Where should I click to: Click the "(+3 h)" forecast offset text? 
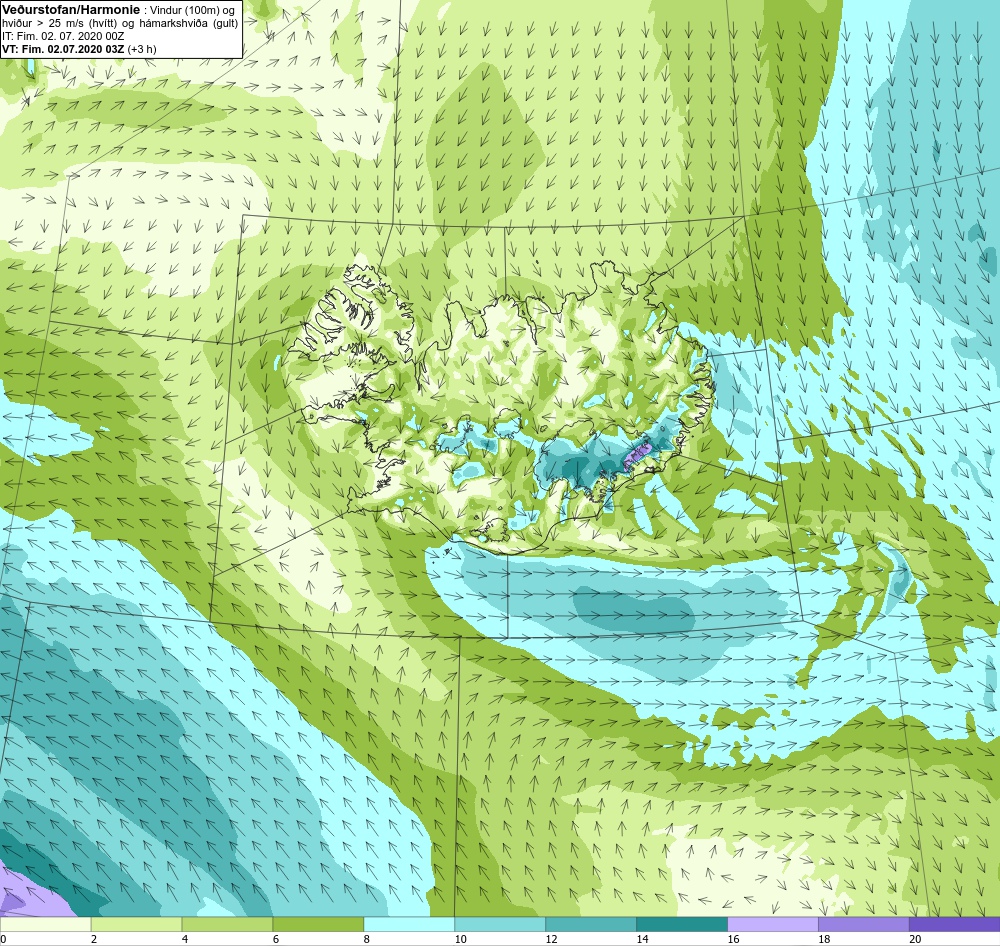pyautogui.click(x=142, y=49)
